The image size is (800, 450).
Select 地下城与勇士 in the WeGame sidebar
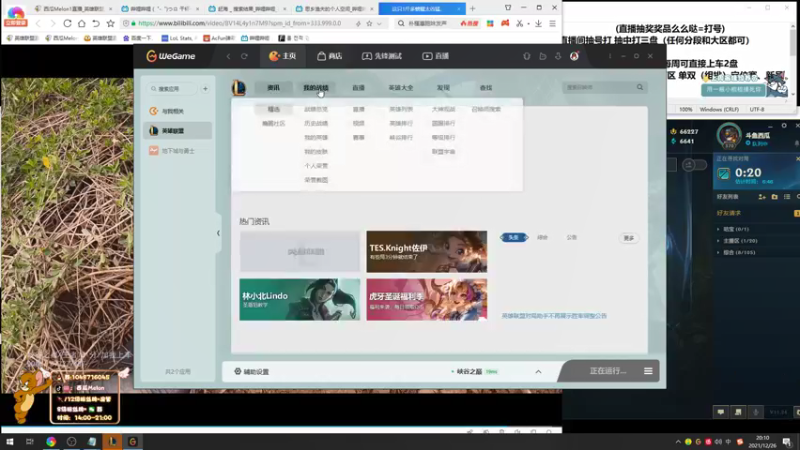(178, 151)
